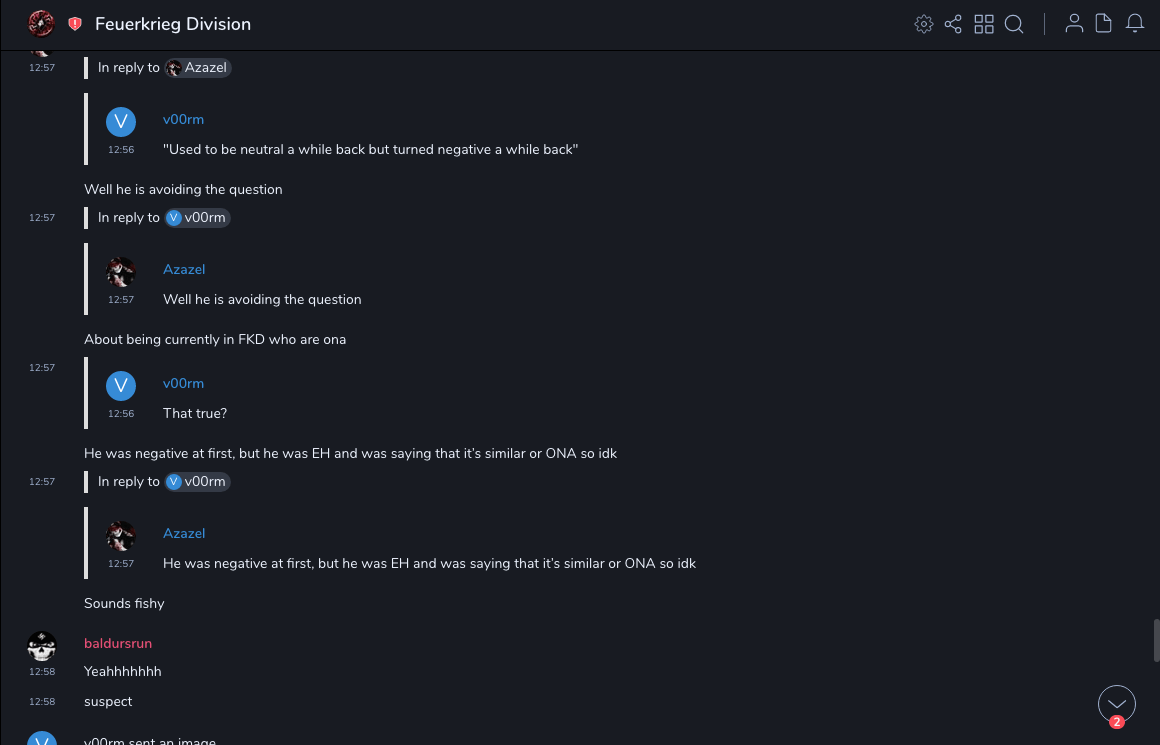Click the blue V avatar beside "That true?"

[121, 386]
